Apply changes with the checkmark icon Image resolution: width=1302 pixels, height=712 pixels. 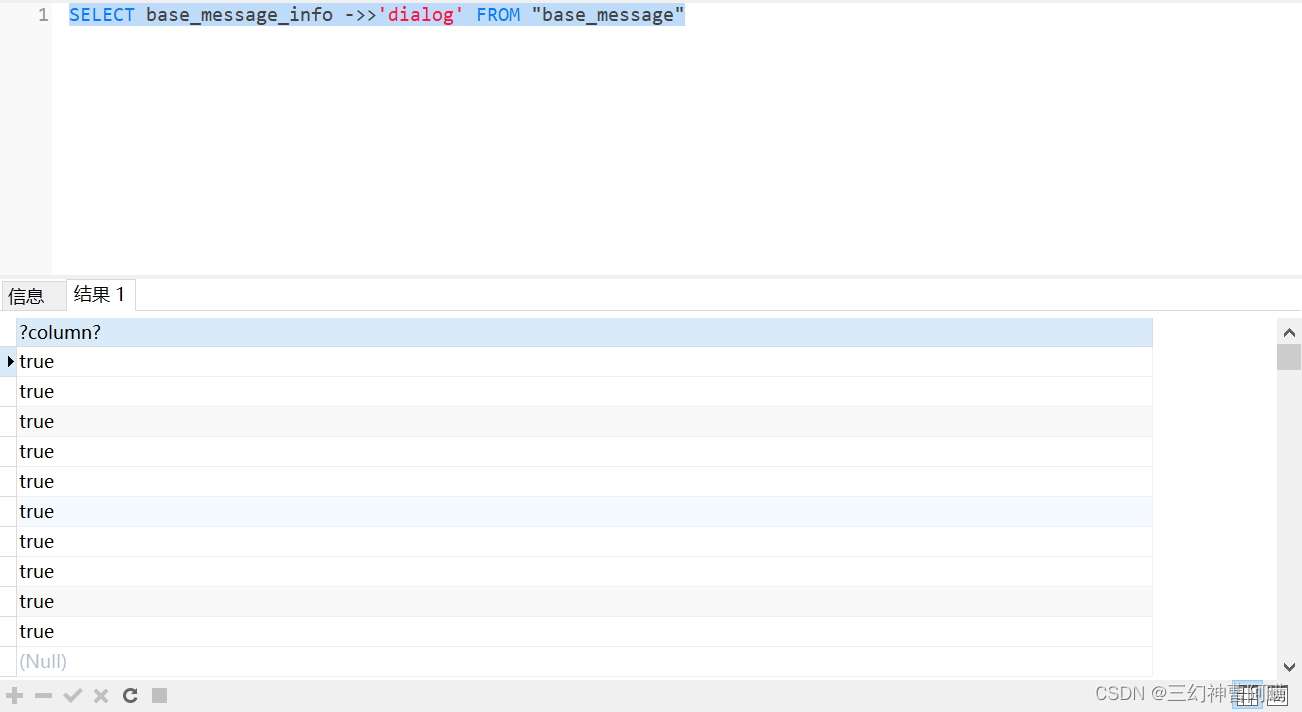coord(72,695)
